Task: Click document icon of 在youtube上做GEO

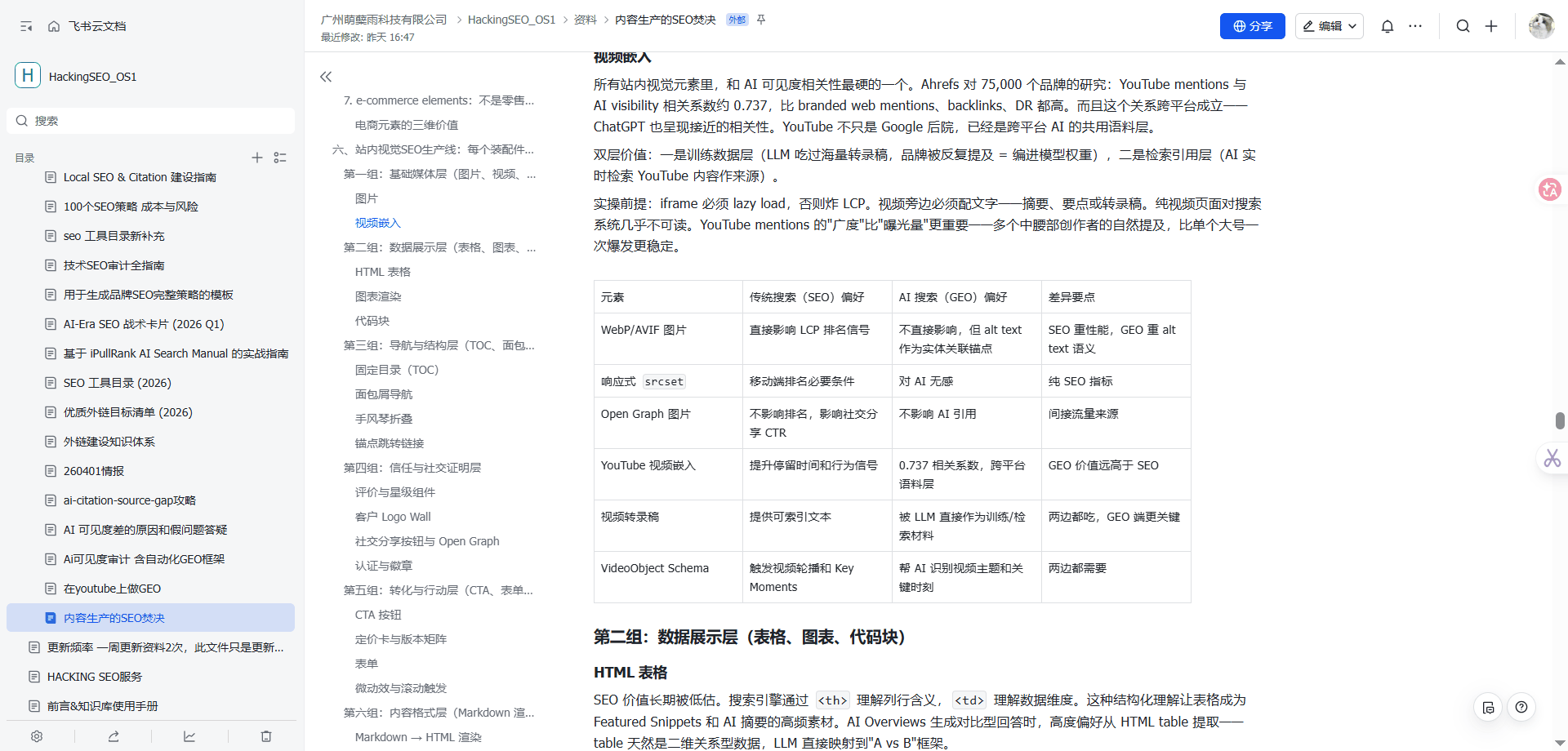Action: [51, 589]
